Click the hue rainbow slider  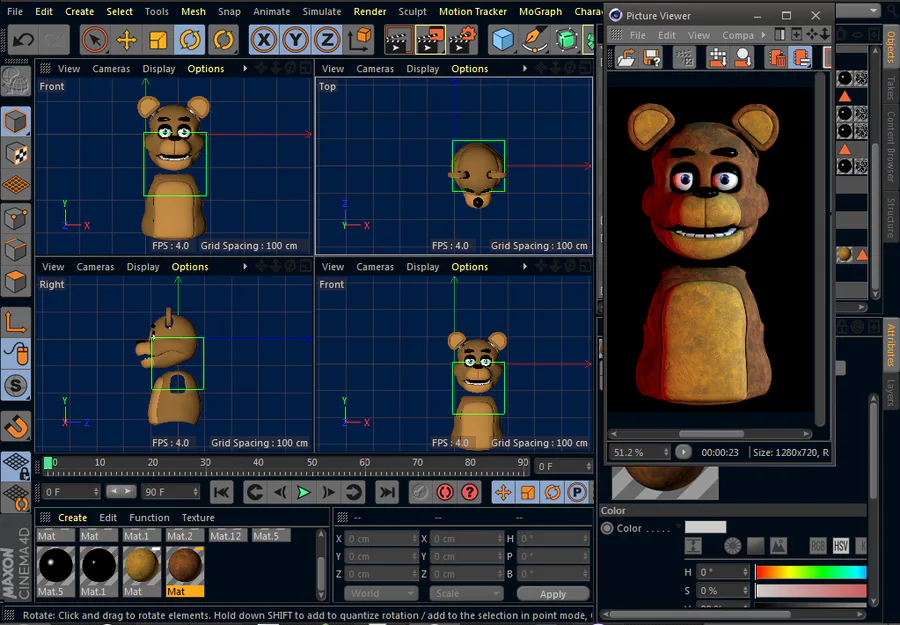pyautogui.click(x=810, y=572)
